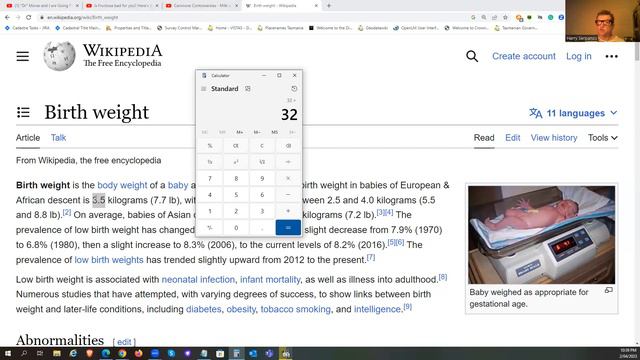The width and height of the screenshot is (640, 360).
Task: Open the diabetes link
Action: pos(203,309)
